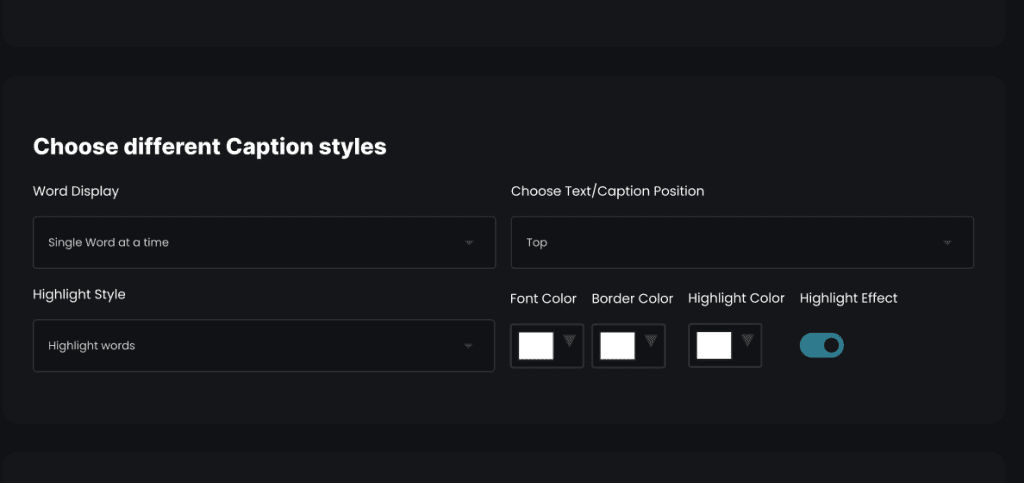This screenshot has height=483, width=1024.
Task: Click the 'Choose different Caption styles' heading
Action: pos(210,147)
